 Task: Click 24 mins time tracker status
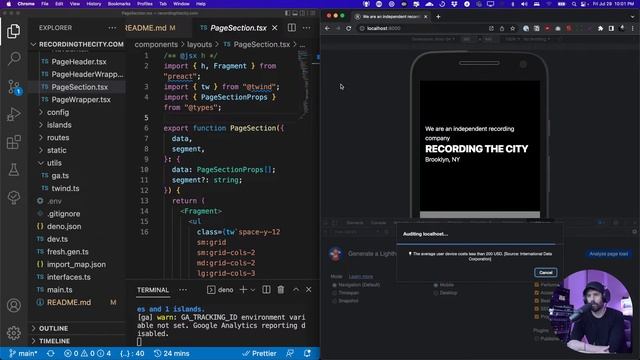[171, 353]
